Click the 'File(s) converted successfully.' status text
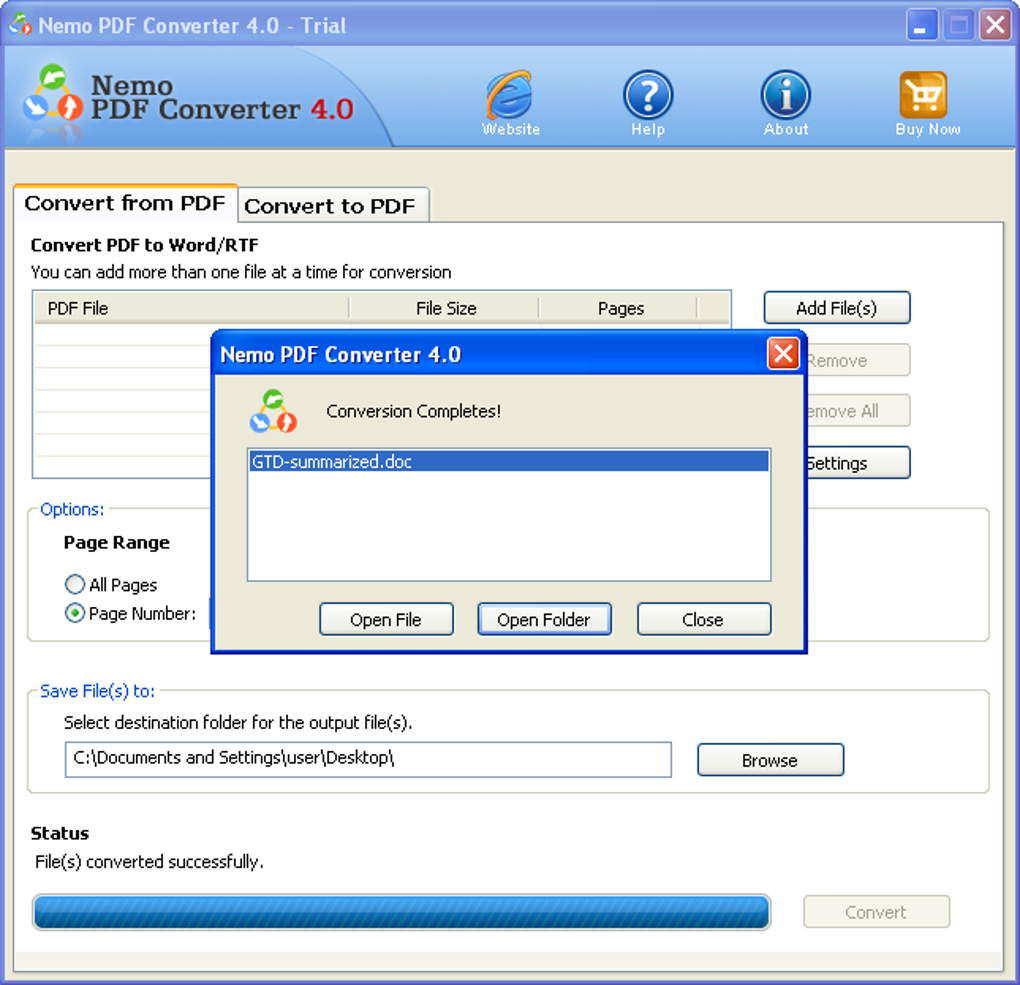The height and width of the screenshot is (985, 1020). (x=150, y=861)
